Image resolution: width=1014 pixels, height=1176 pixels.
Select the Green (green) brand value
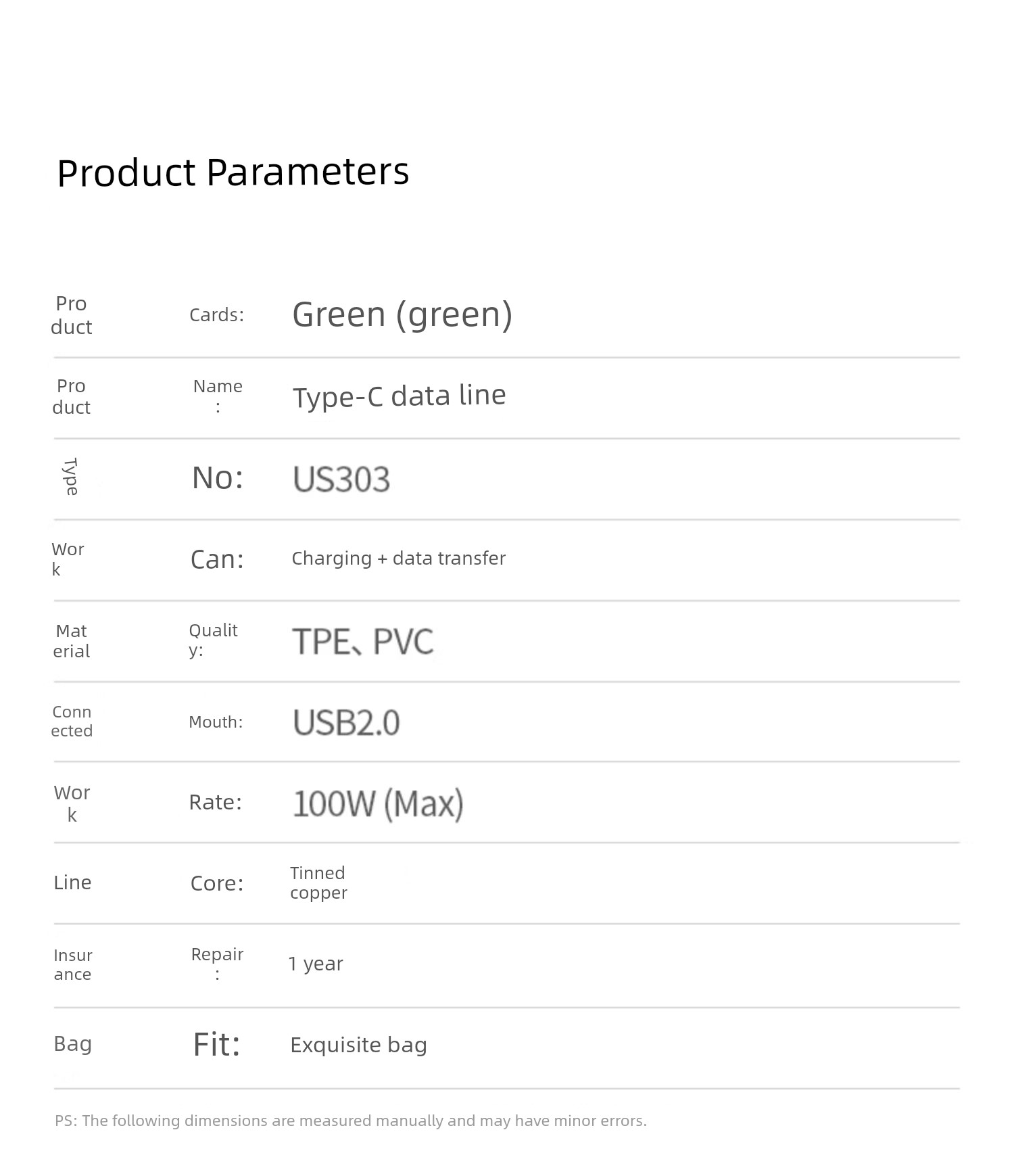402,314
